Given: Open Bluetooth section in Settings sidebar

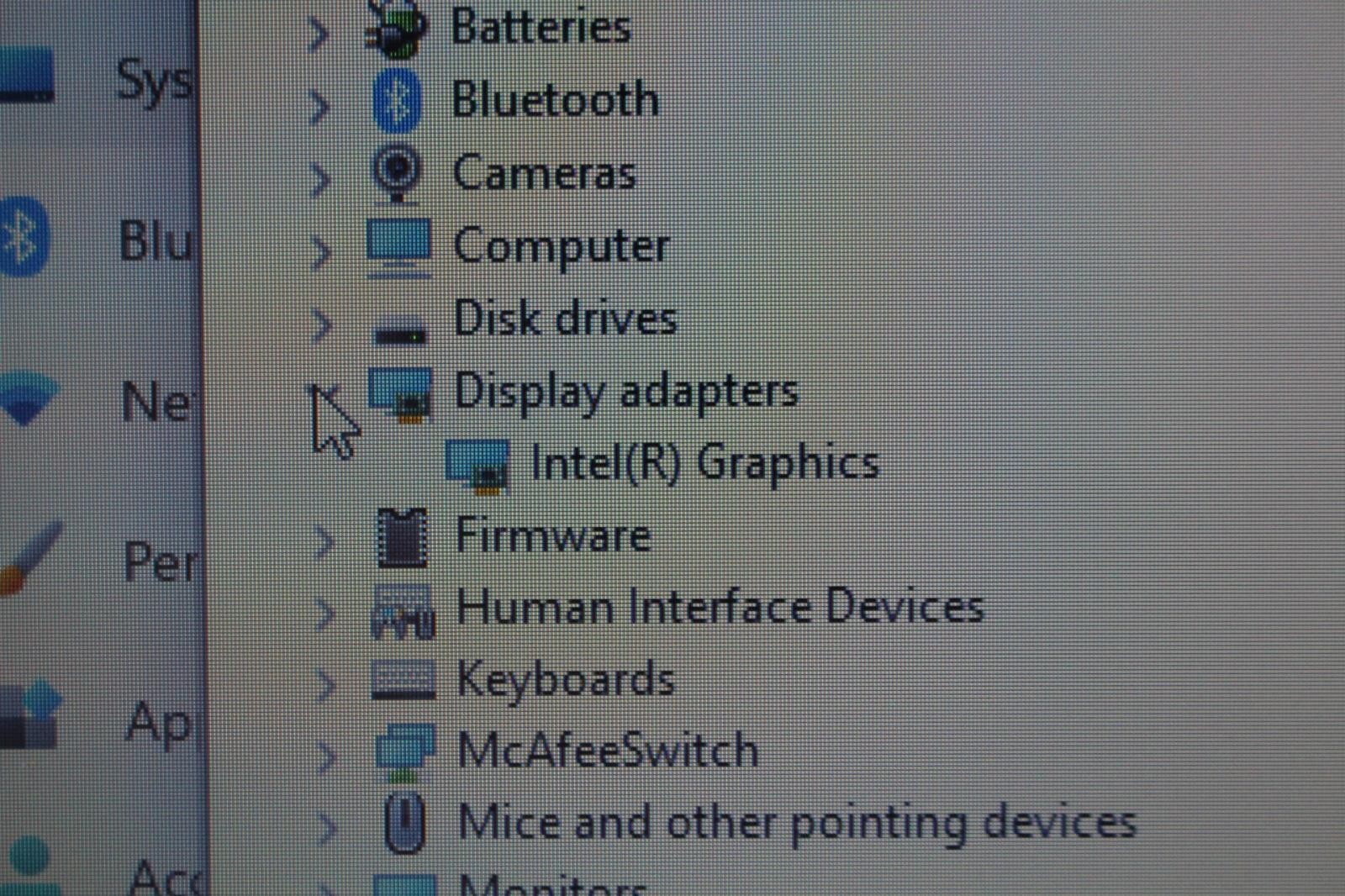Looking at the screenshot, I should 156,242.
